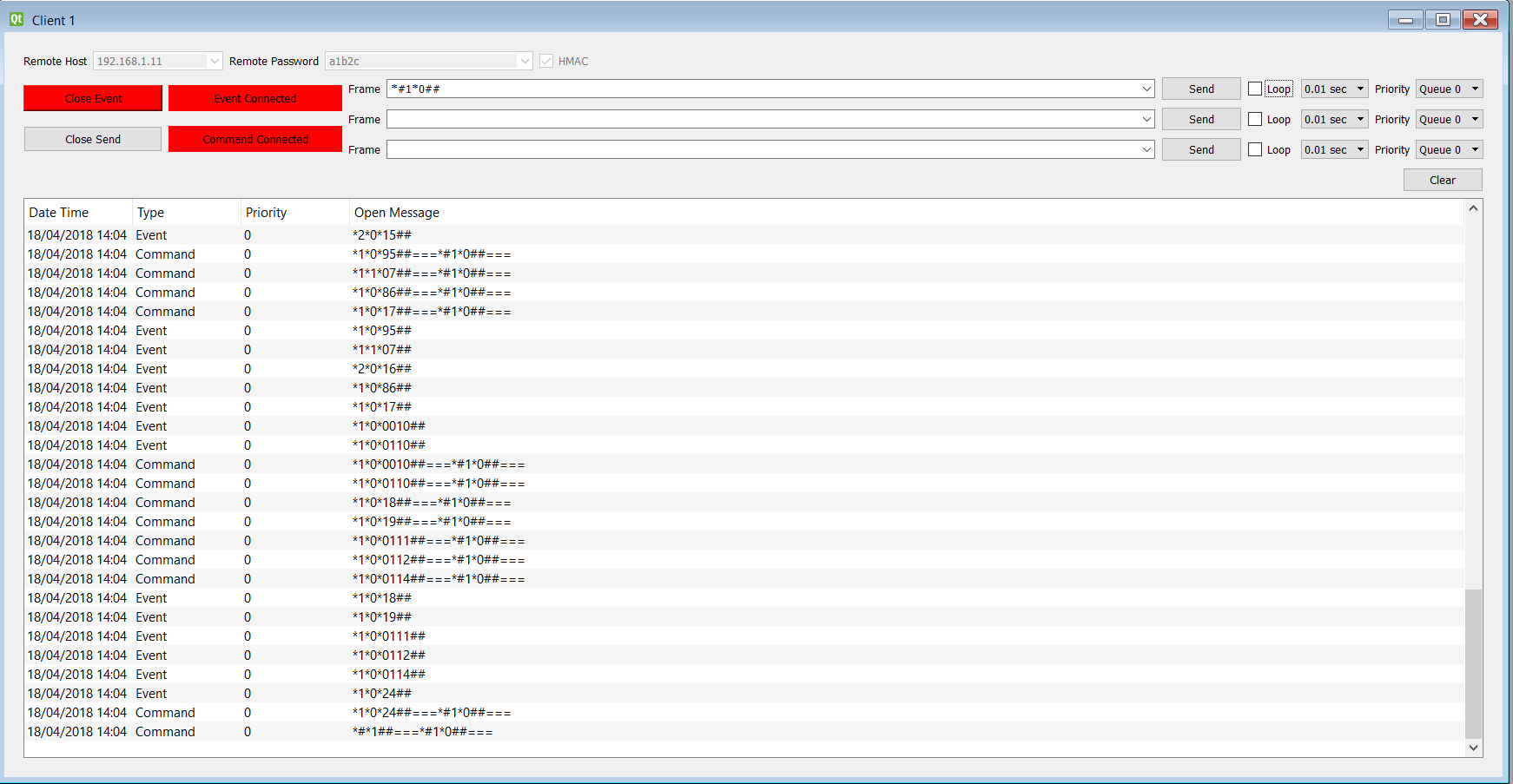The width and height of the screenshot is (1513, 784).
Task: Click the Qt application icon in title bar
Action: [x=17, y=19]
